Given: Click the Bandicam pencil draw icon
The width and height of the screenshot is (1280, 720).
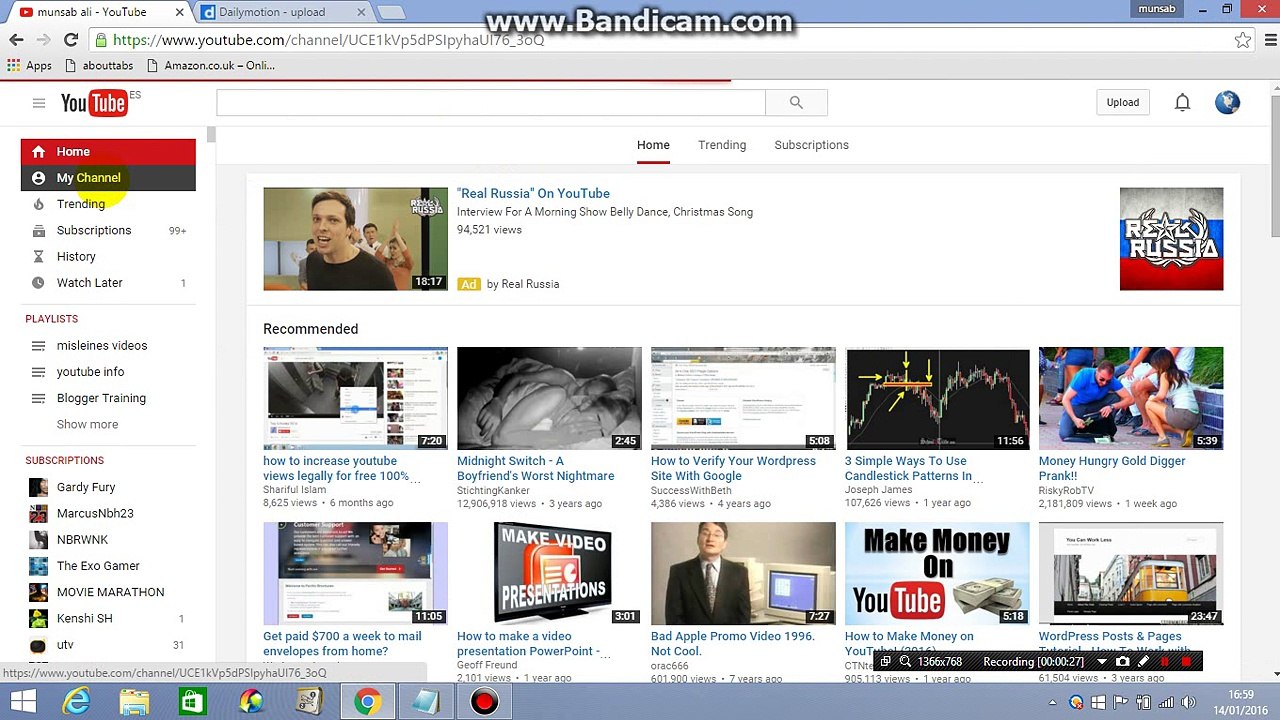Looking at the screenshot, I should click(1144, 662).
